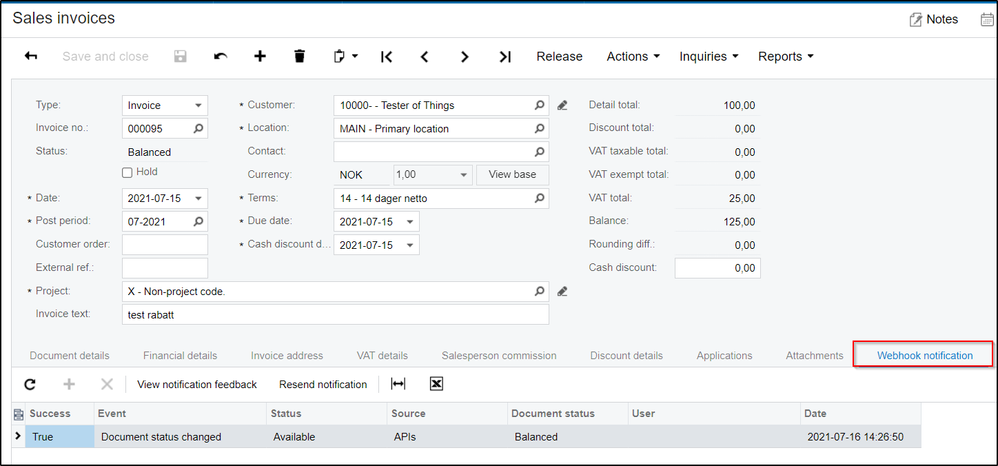This screenshot has width=998, height=466.
Task: Click Resend notification
Action: (x=322, y=384)
